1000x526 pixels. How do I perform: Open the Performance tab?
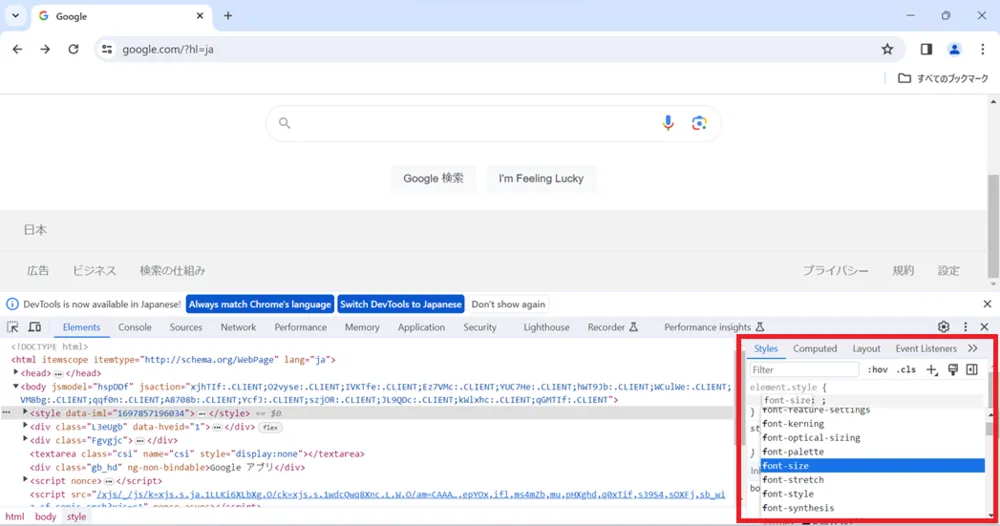coord(300,327)
